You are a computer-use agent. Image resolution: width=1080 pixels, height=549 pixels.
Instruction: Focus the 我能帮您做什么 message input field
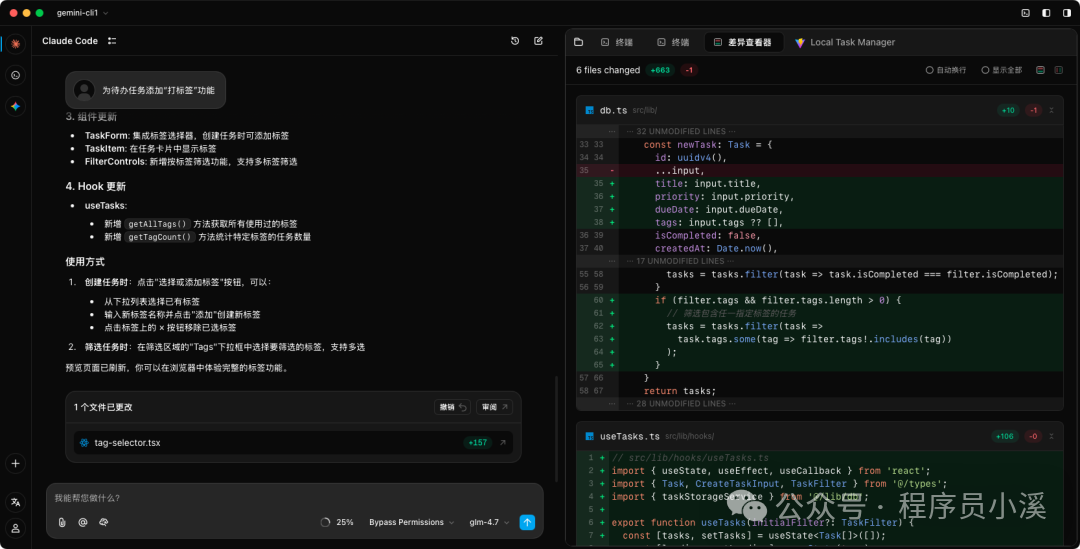click(x=295, y=498)
